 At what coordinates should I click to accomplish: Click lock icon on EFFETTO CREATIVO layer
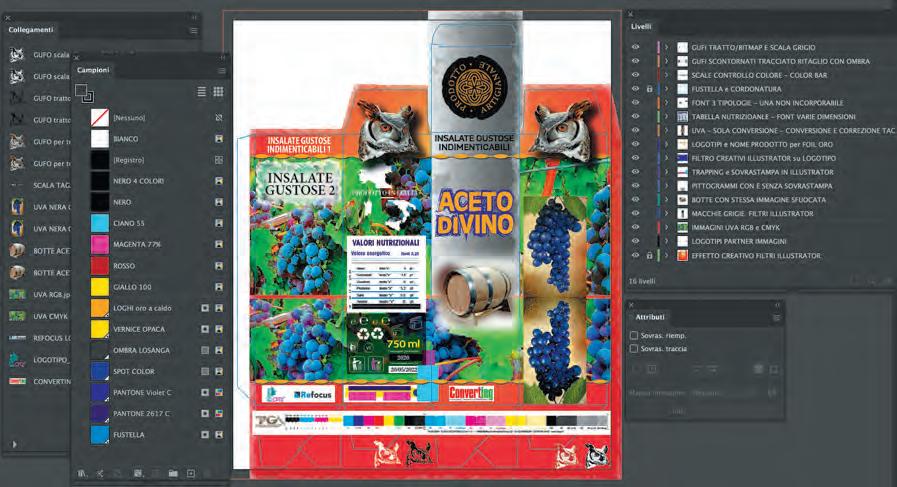point(649,256)
